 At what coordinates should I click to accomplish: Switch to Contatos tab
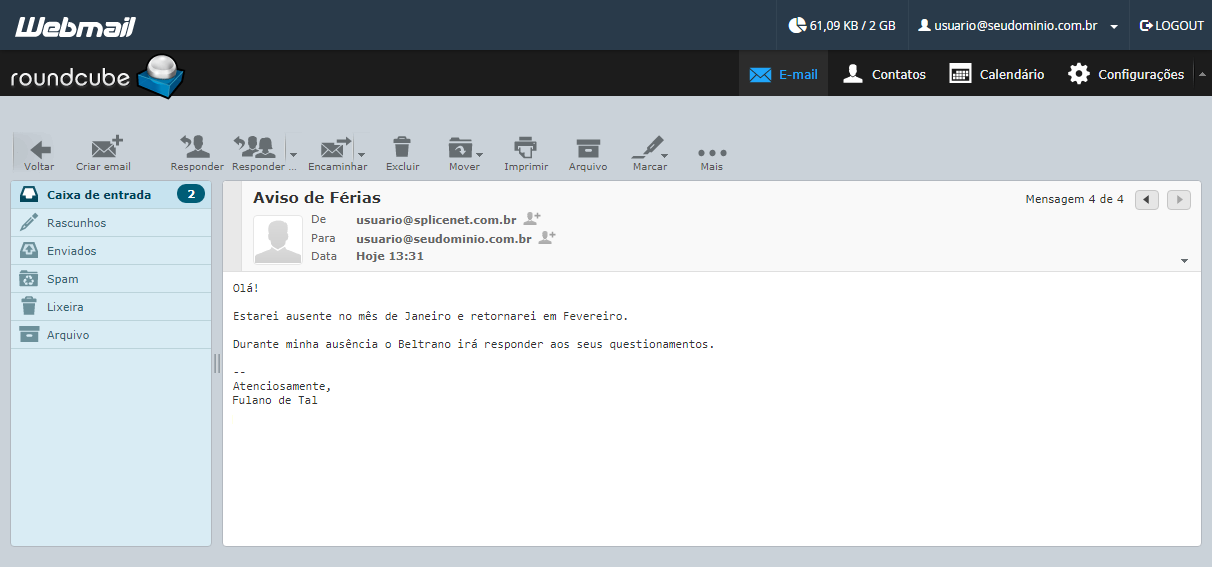click(883, 74)
